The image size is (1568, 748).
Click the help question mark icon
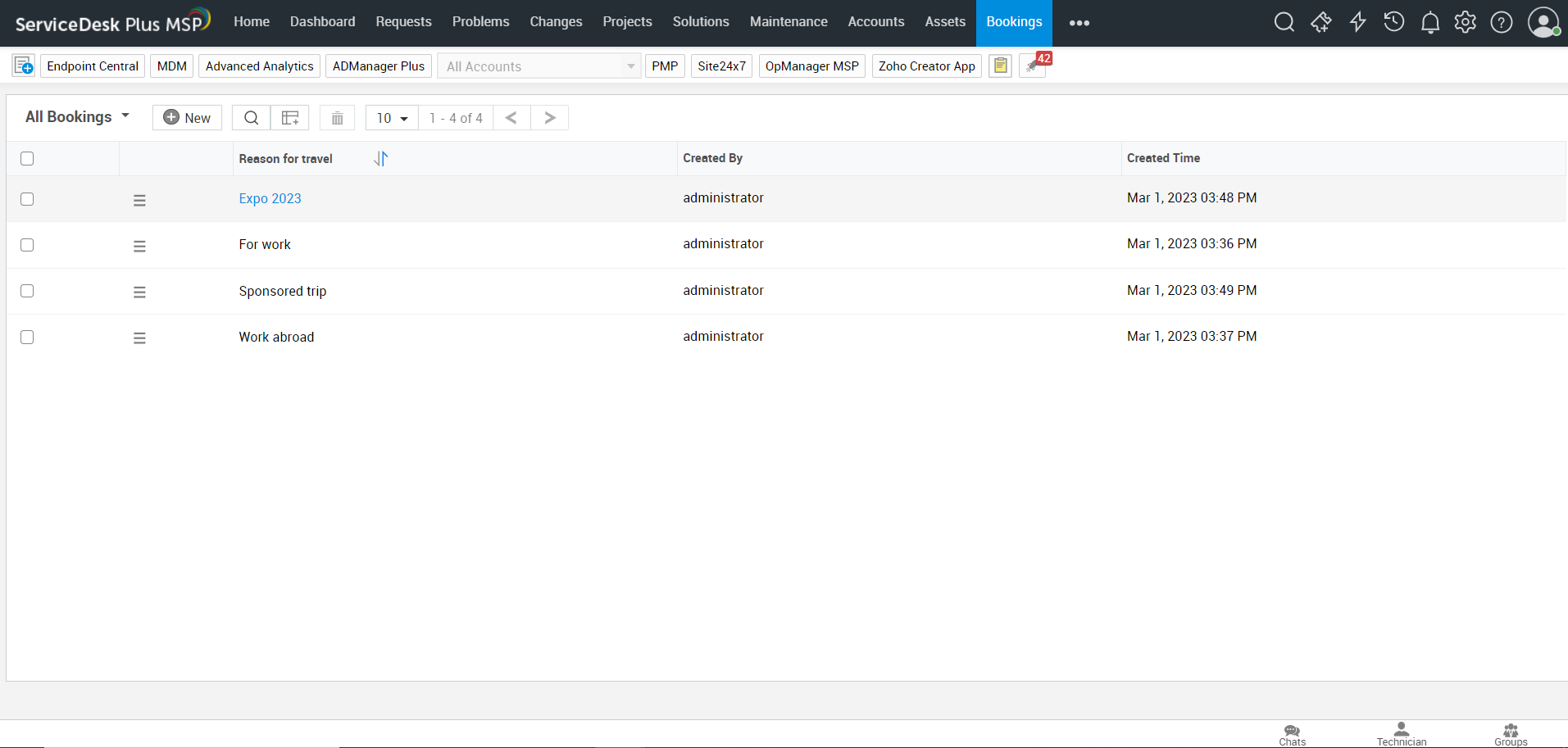point(1502,22)
